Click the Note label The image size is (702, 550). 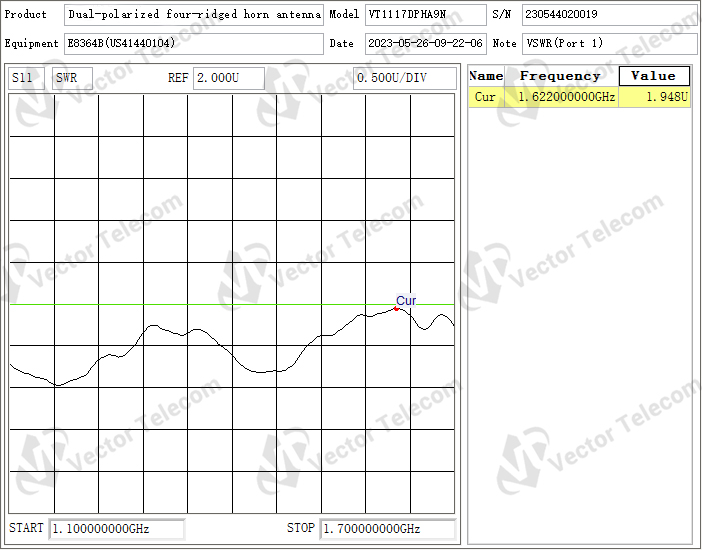(505, 44)
